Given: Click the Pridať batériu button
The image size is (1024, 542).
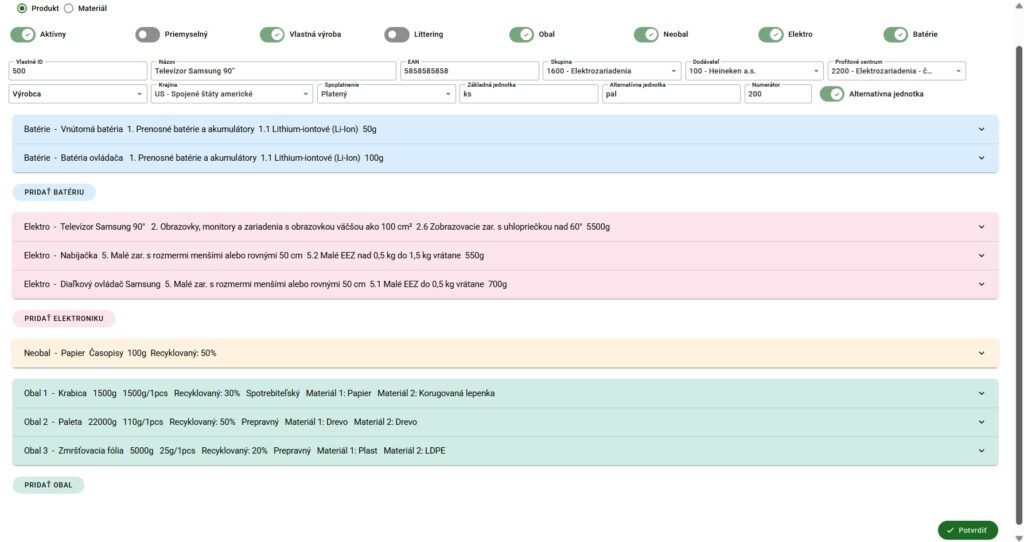Looking at the screenshot, I should point(54,192).
